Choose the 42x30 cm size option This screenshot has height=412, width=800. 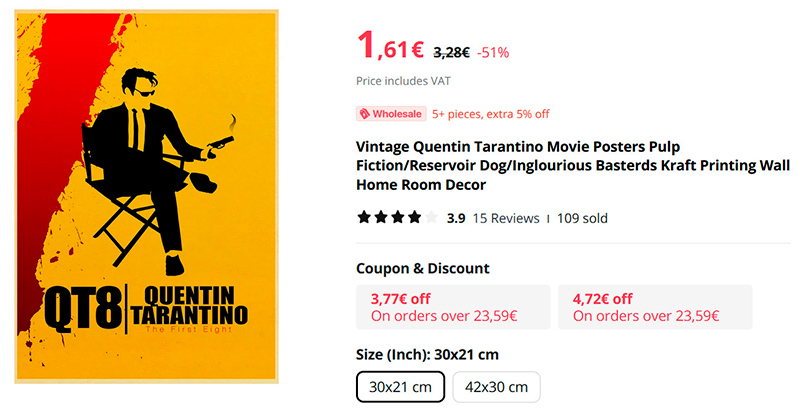[496, 386]
